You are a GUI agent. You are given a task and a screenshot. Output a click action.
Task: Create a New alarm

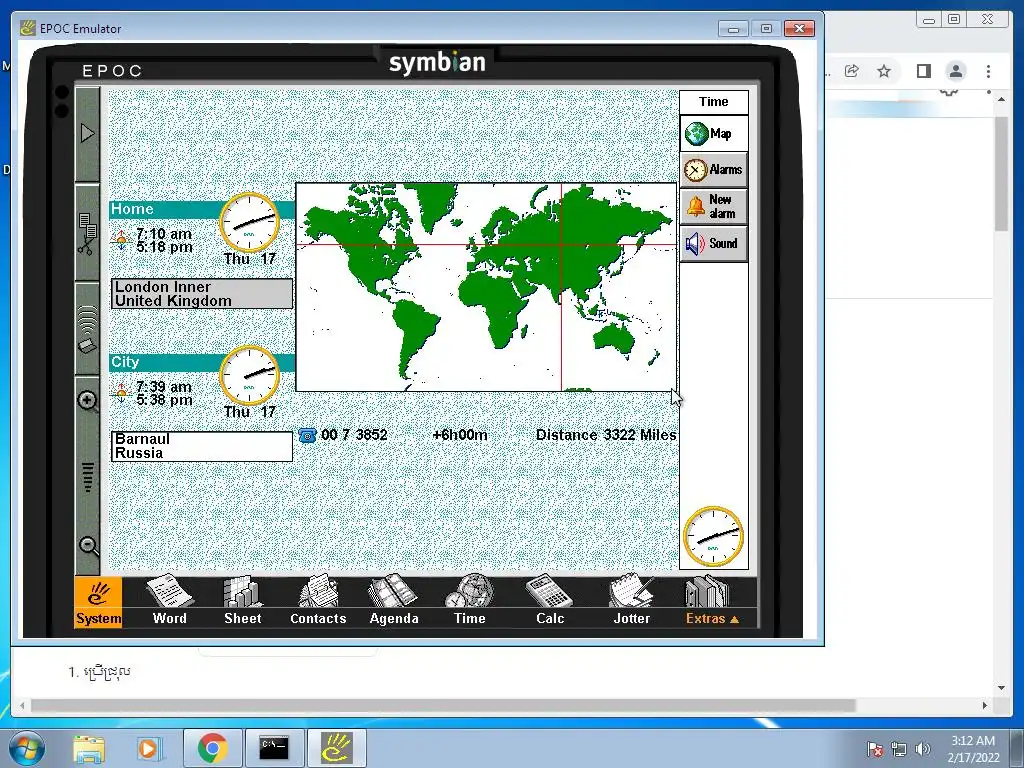click(714, 206)
